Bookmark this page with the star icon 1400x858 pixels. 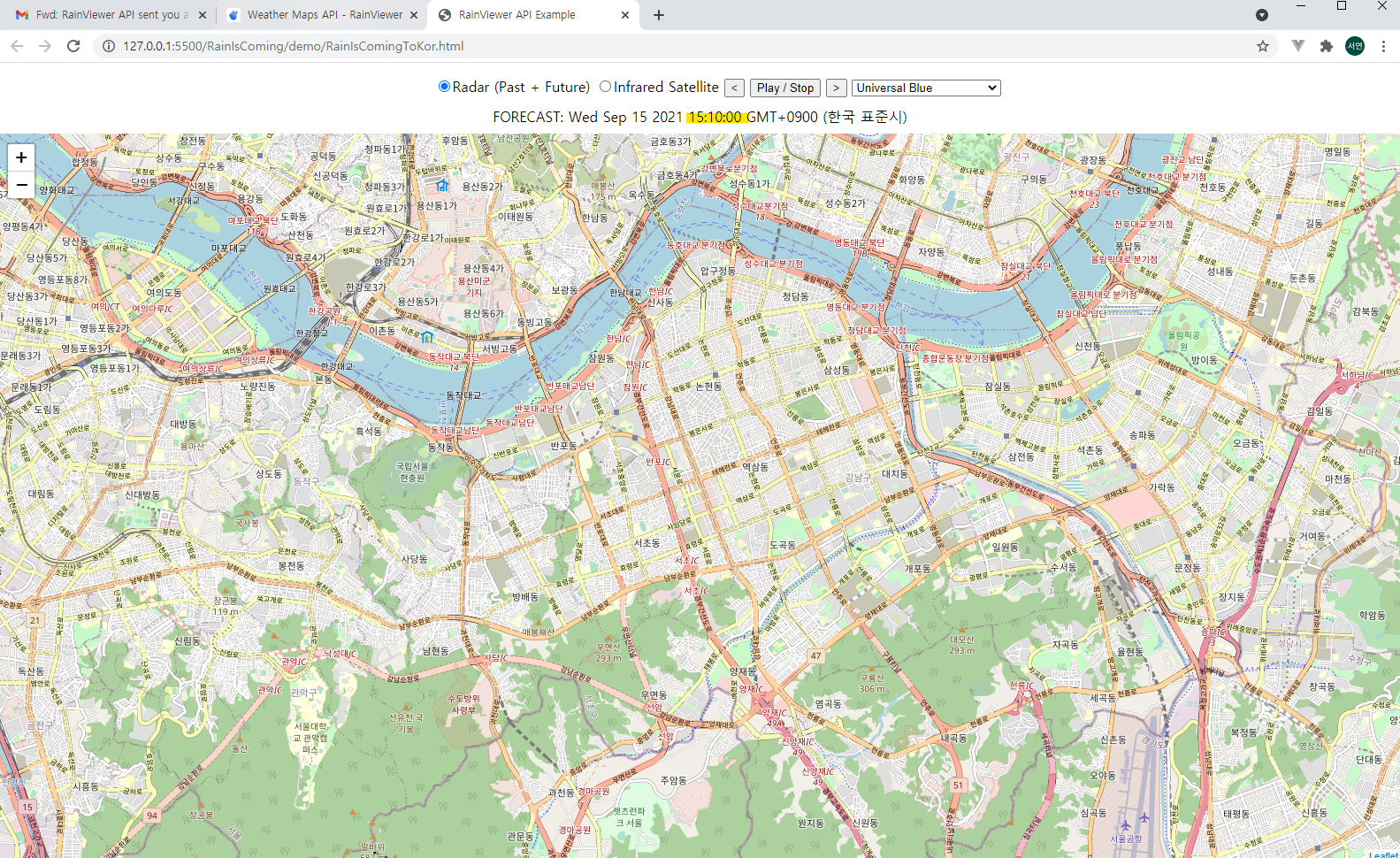1263,46
